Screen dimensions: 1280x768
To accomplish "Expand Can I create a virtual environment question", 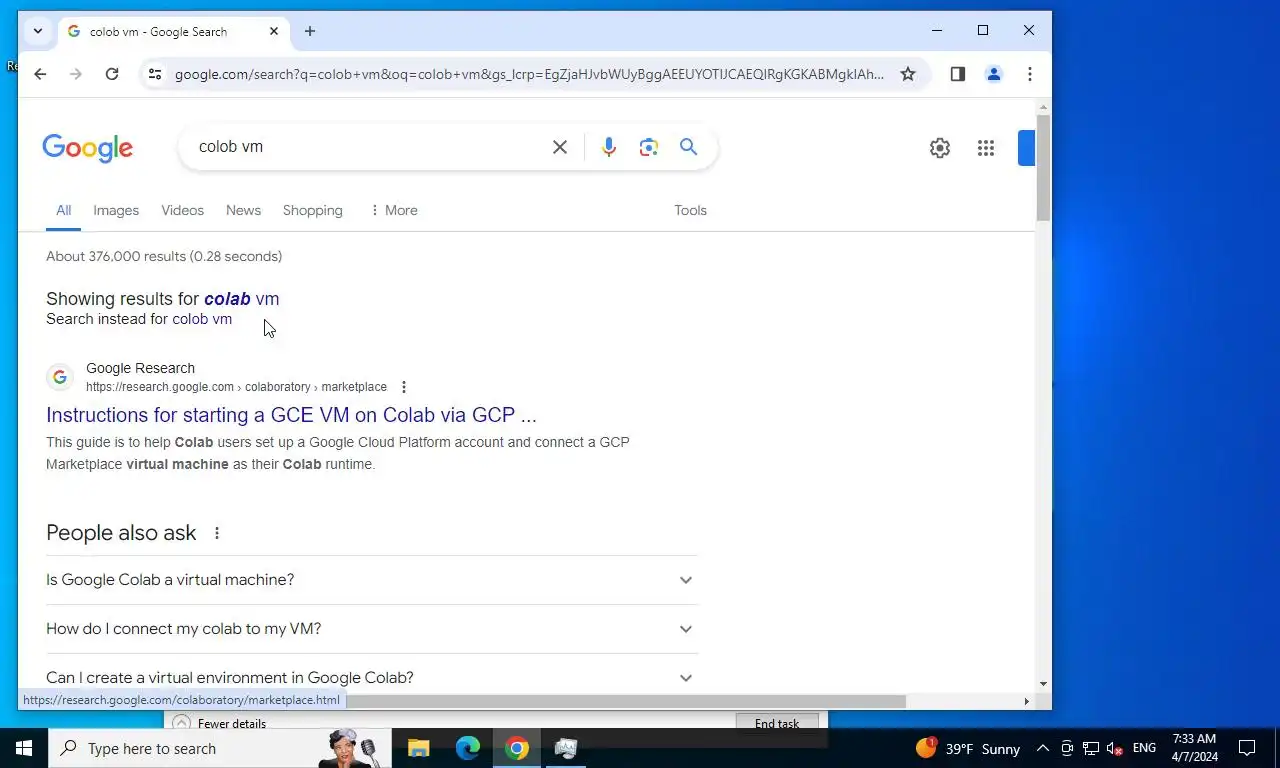I will [372, 678].
